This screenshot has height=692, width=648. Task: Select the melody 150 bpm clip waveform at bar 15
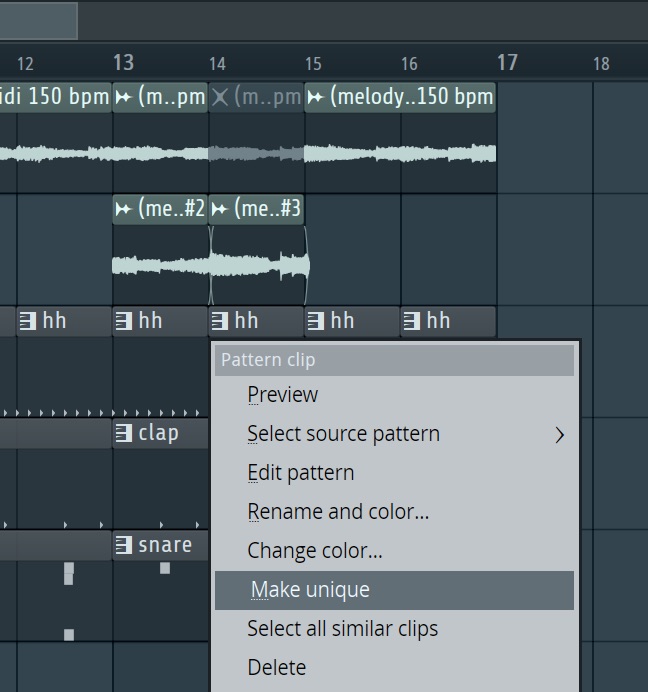(x=400, y=154)
